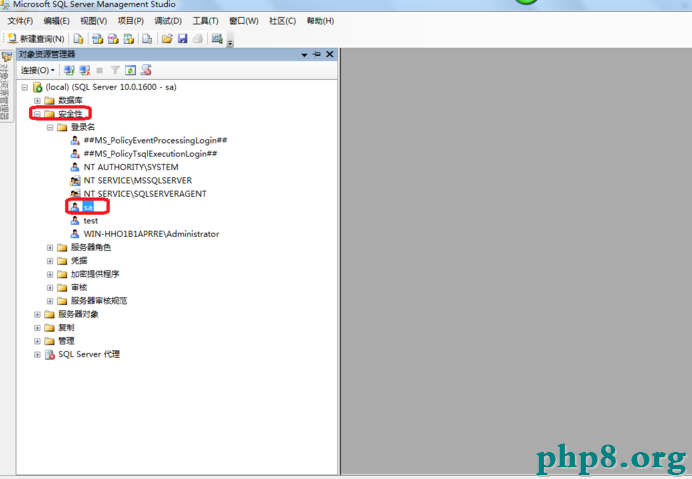Expand the Server Roles (服务器角色) folder
Screen dimensions: 692x479
pyautogui.click(x=50, y=248)
